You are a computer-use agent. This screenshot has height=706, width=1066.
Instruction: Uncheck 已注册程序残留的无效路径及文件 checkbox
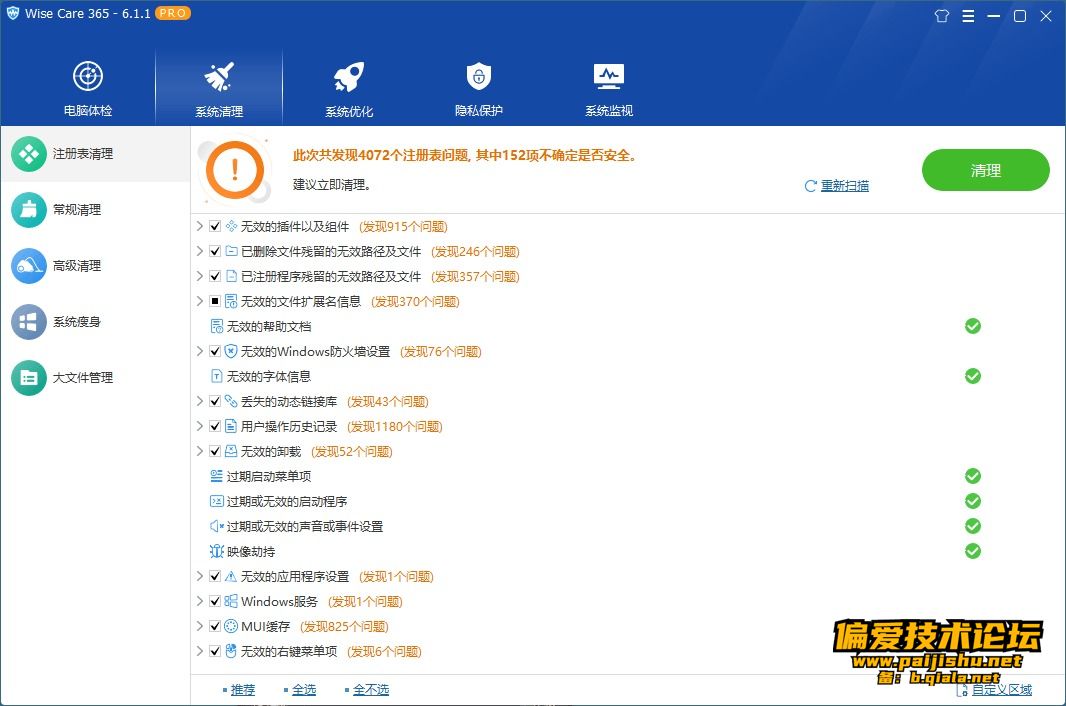pos(215,276)
